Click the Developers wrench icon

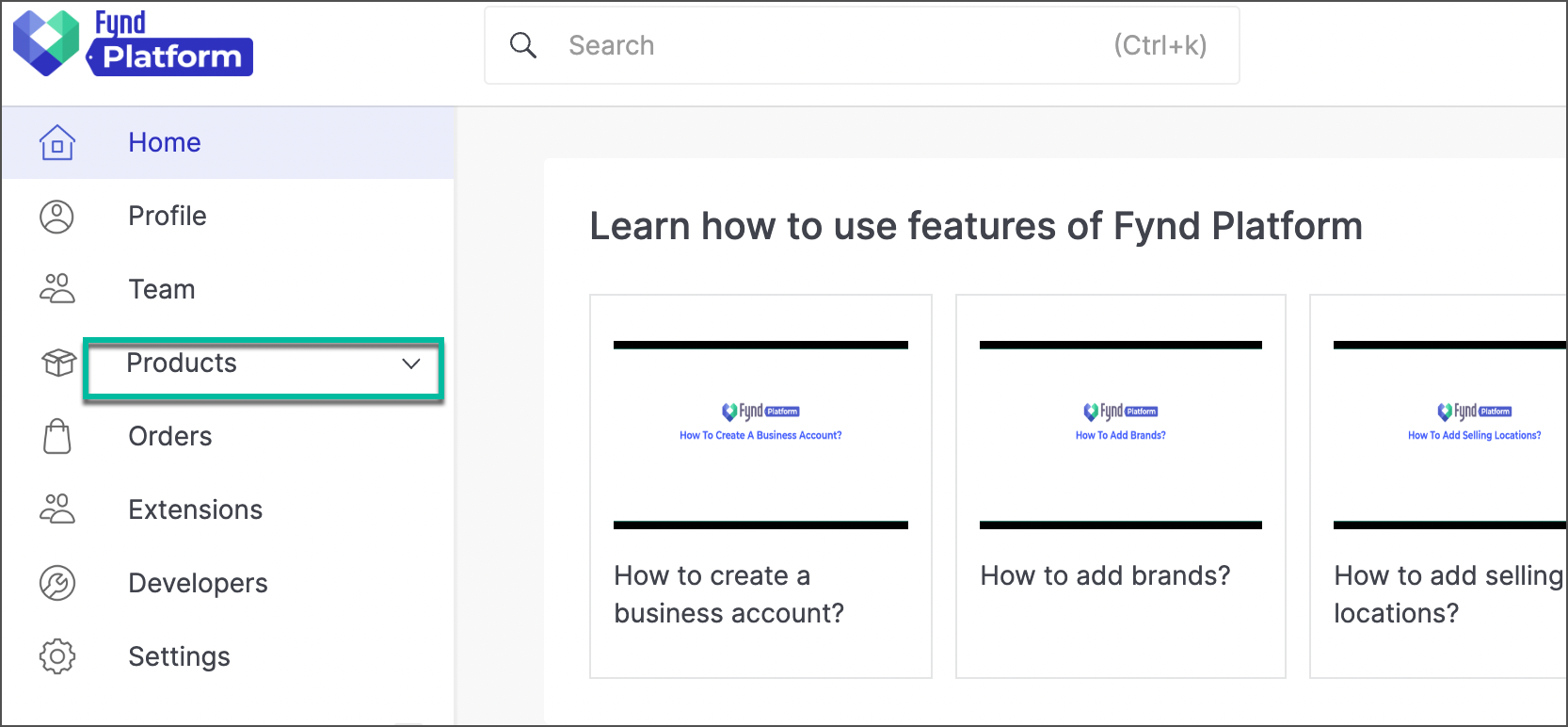pos(57,583)
